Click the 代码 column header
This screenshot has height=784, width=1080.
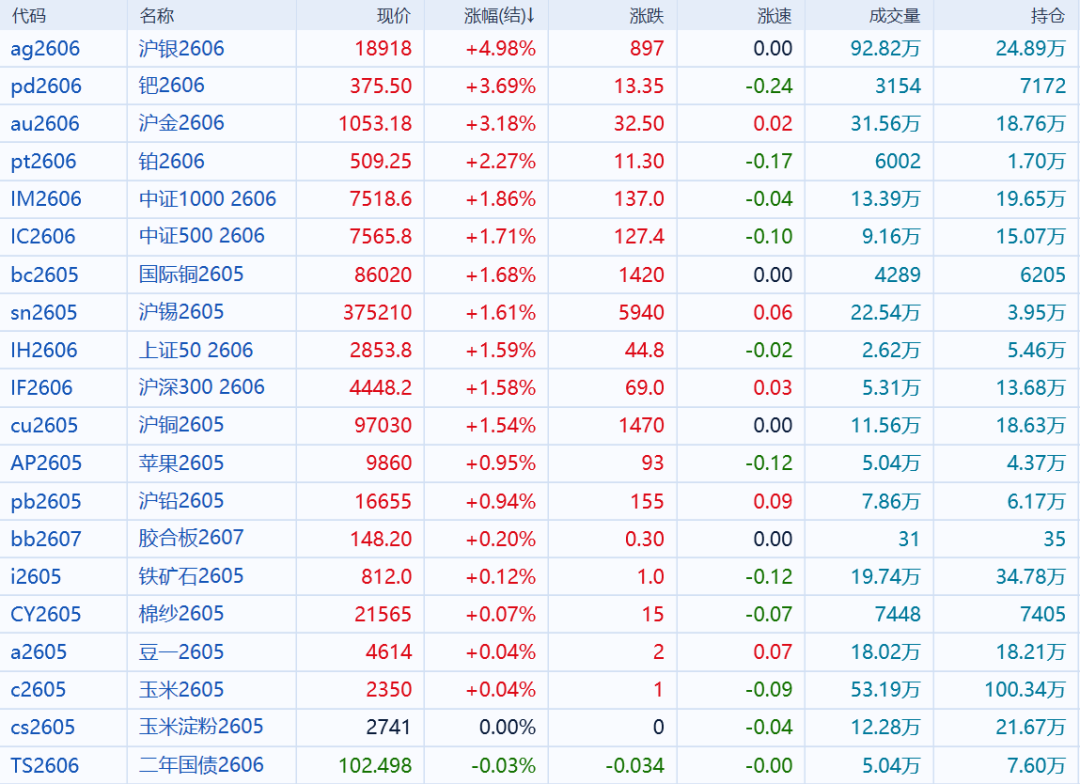click(x=29, y=16)
